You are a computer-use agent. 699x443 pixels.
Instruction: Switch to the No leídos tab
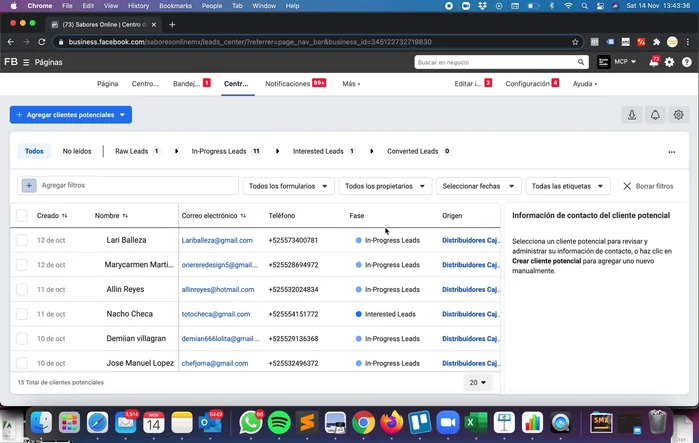pyautogui.click(x=77, y=151)
